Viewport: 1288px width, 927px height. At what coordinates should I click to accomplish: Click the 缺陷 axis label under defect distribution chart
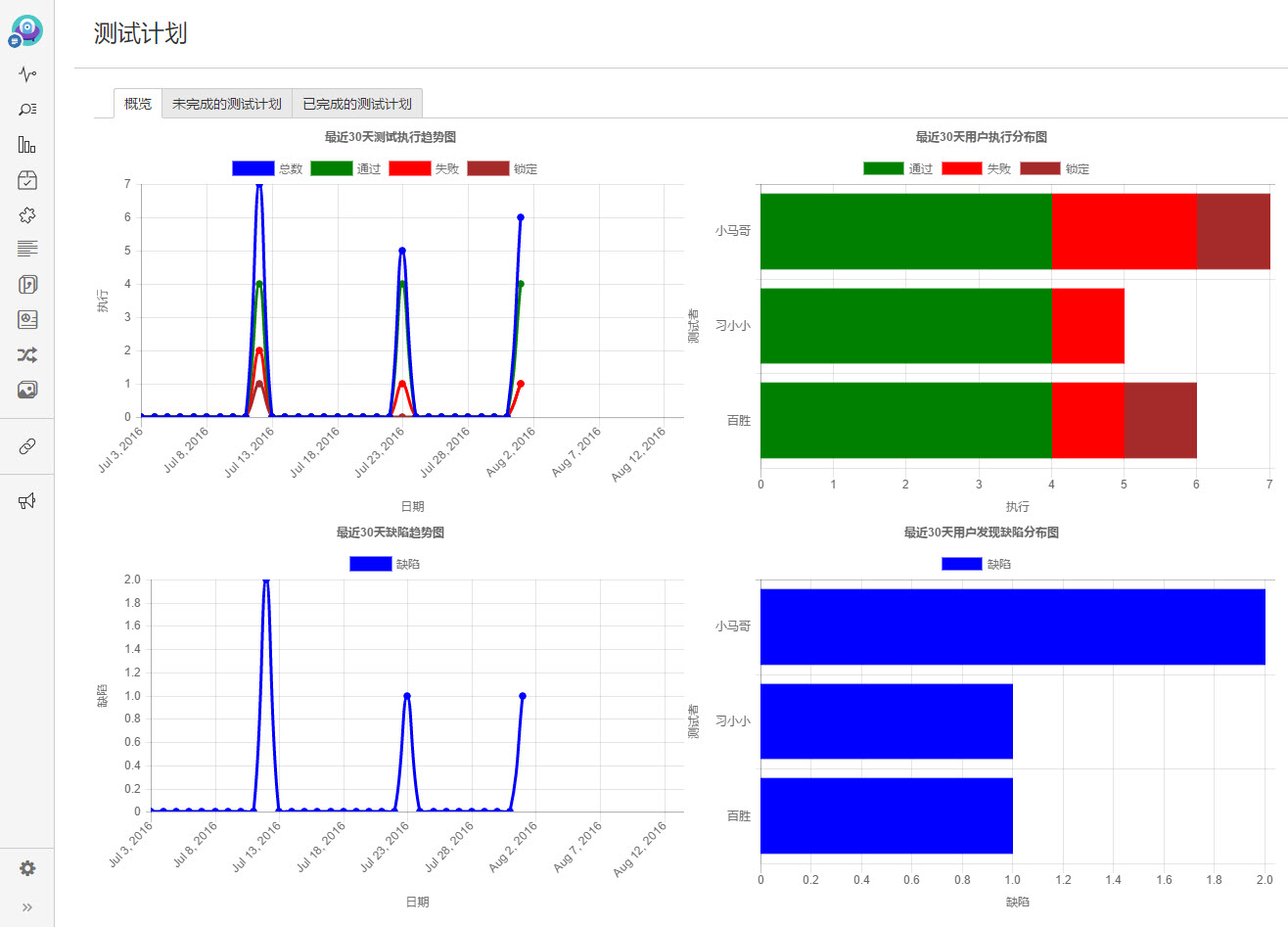click(1018, 902)
